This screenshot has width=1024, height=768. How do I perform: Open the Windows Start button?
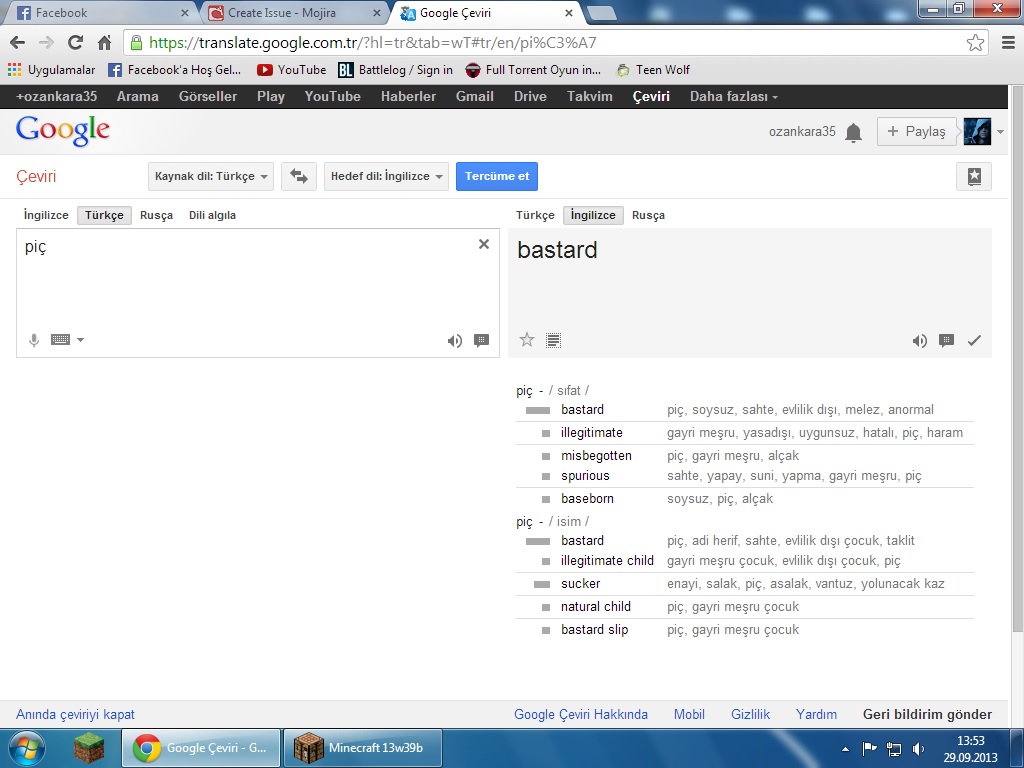[x=25, y=748]
